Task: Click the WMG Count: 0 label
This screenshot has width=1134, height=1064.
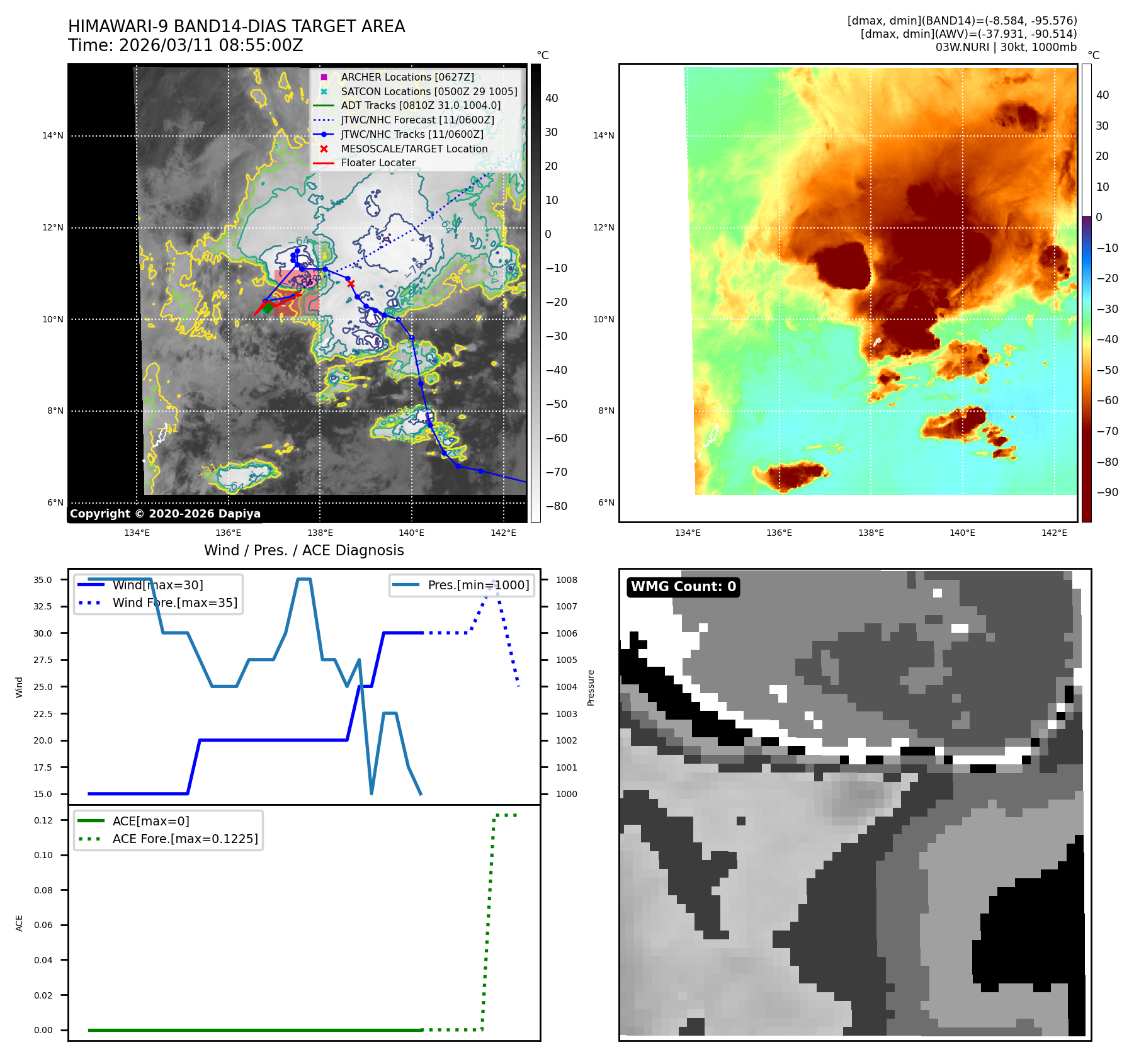Action: click(x=683, y=587)
